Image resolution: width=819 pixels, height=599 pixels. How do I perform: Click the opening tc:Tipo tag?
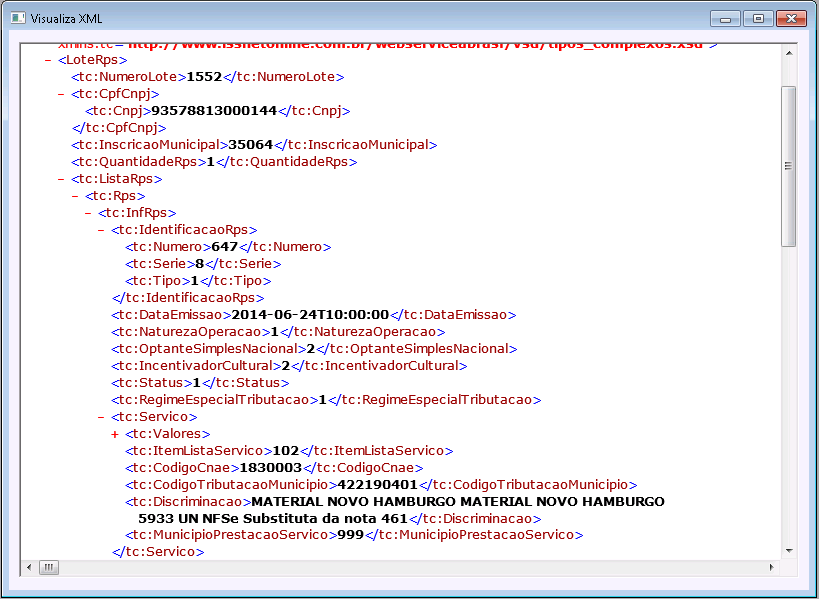click(x=158, y=280)
